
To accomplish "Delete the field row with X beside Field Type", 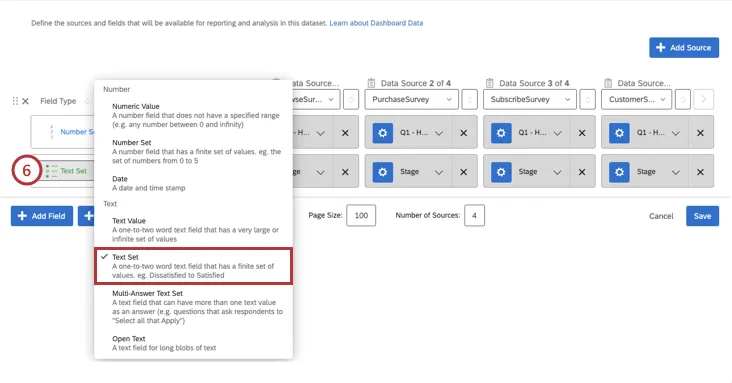I will pyautogui.click(x=26, y=101).
